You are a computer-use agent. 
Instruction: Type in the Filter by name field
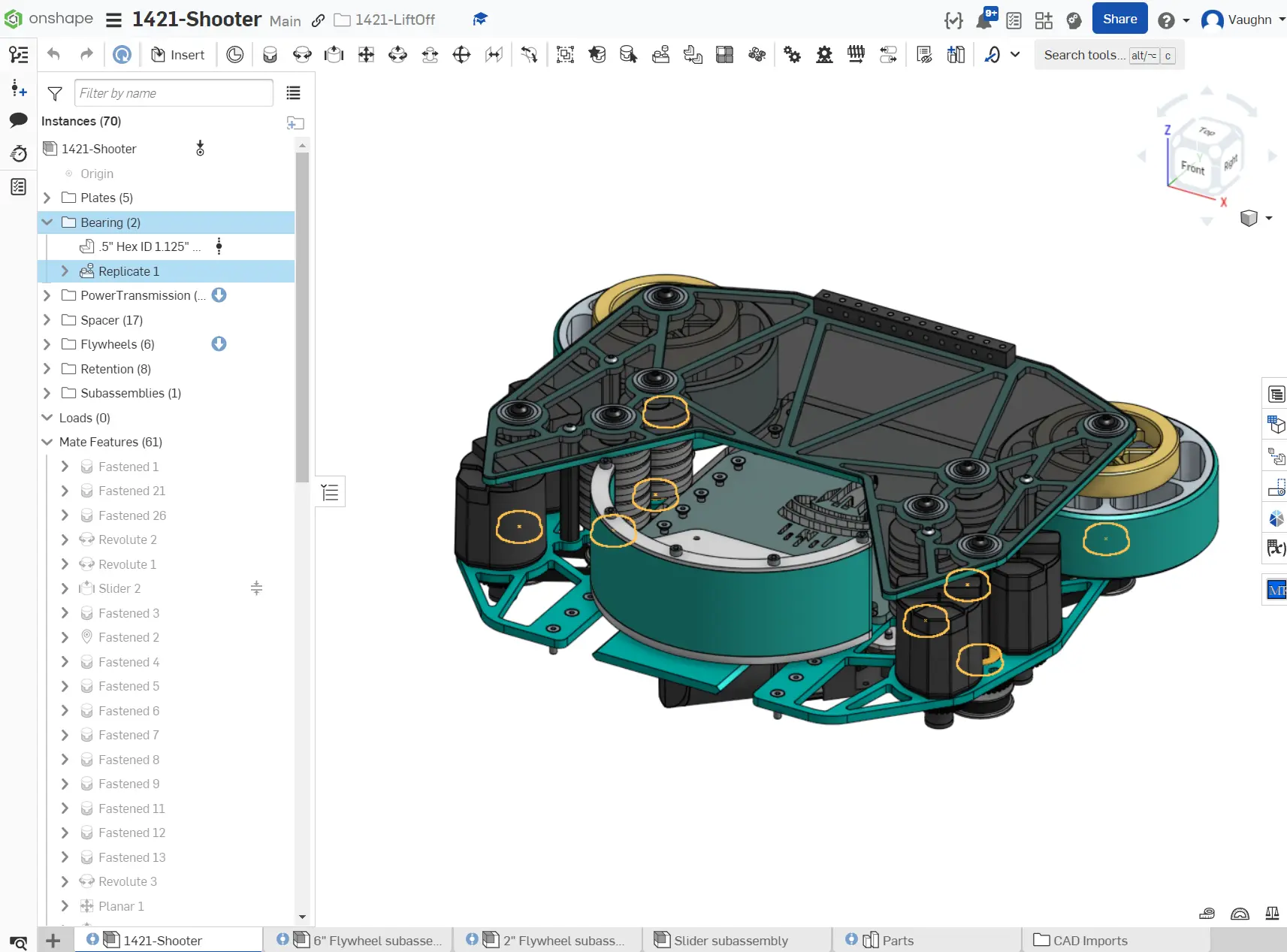point(174,93)
